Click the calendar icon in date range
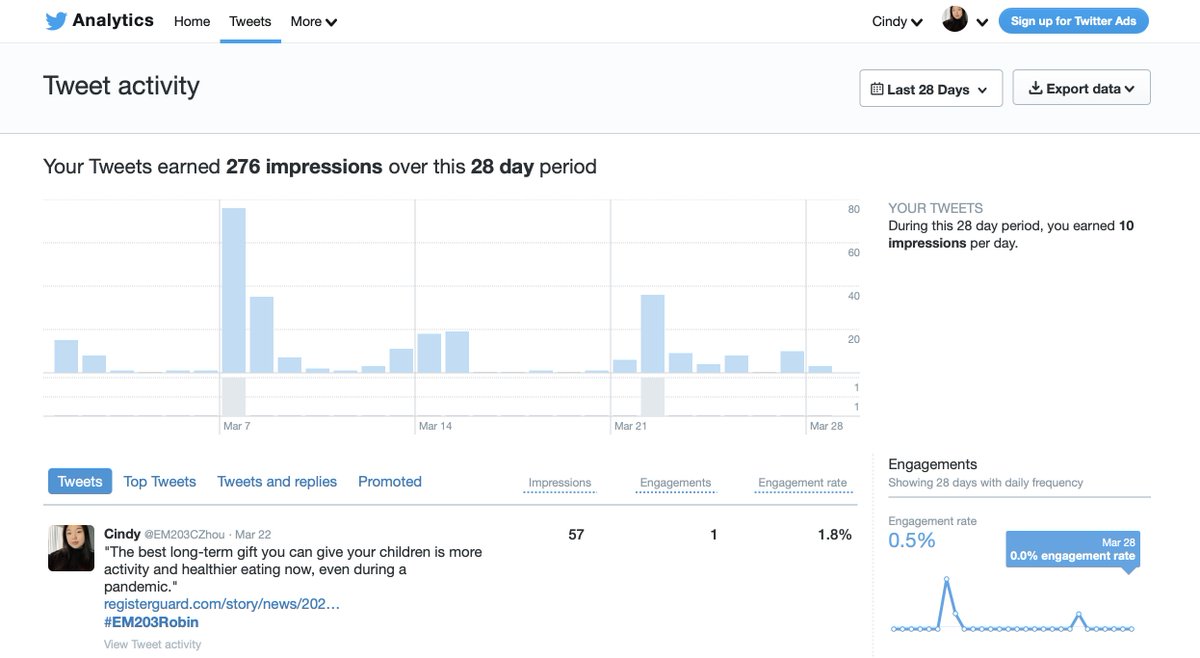The image size is (1200, 658). (877, 89)
